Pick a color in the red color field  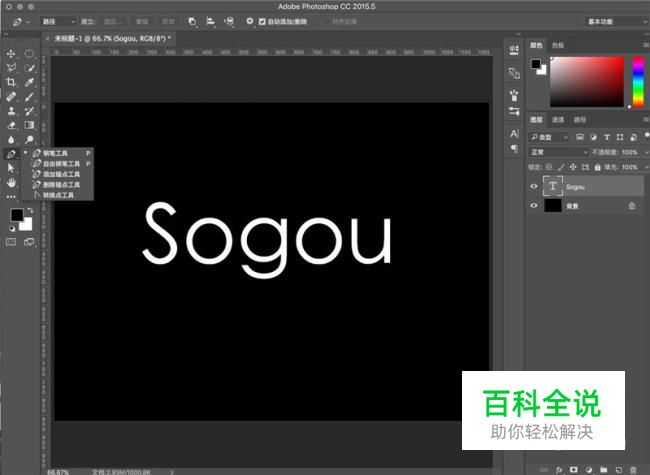click(x=587, y=82)
